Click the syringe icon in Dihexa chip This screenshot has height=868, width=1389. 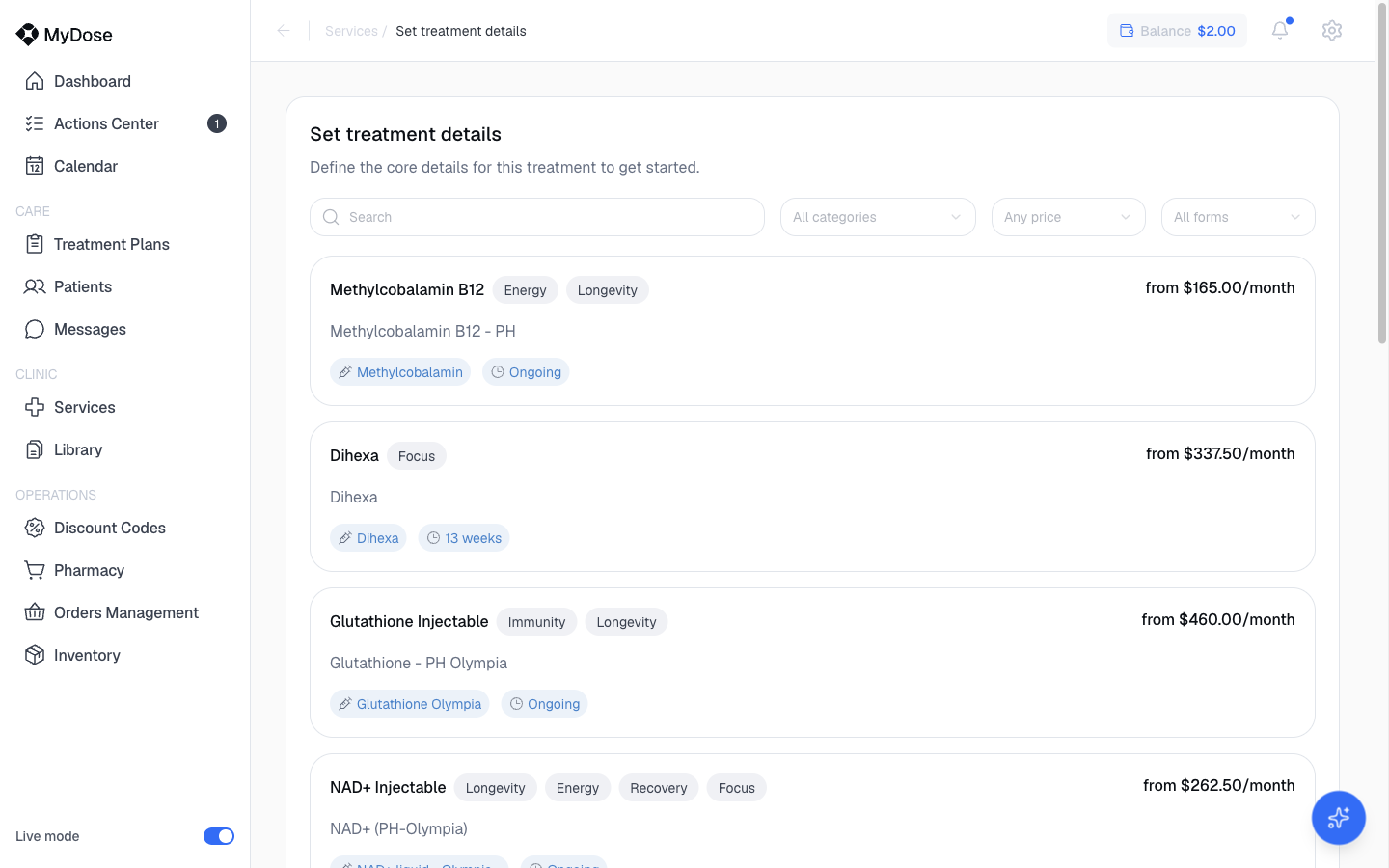point(345,538)
